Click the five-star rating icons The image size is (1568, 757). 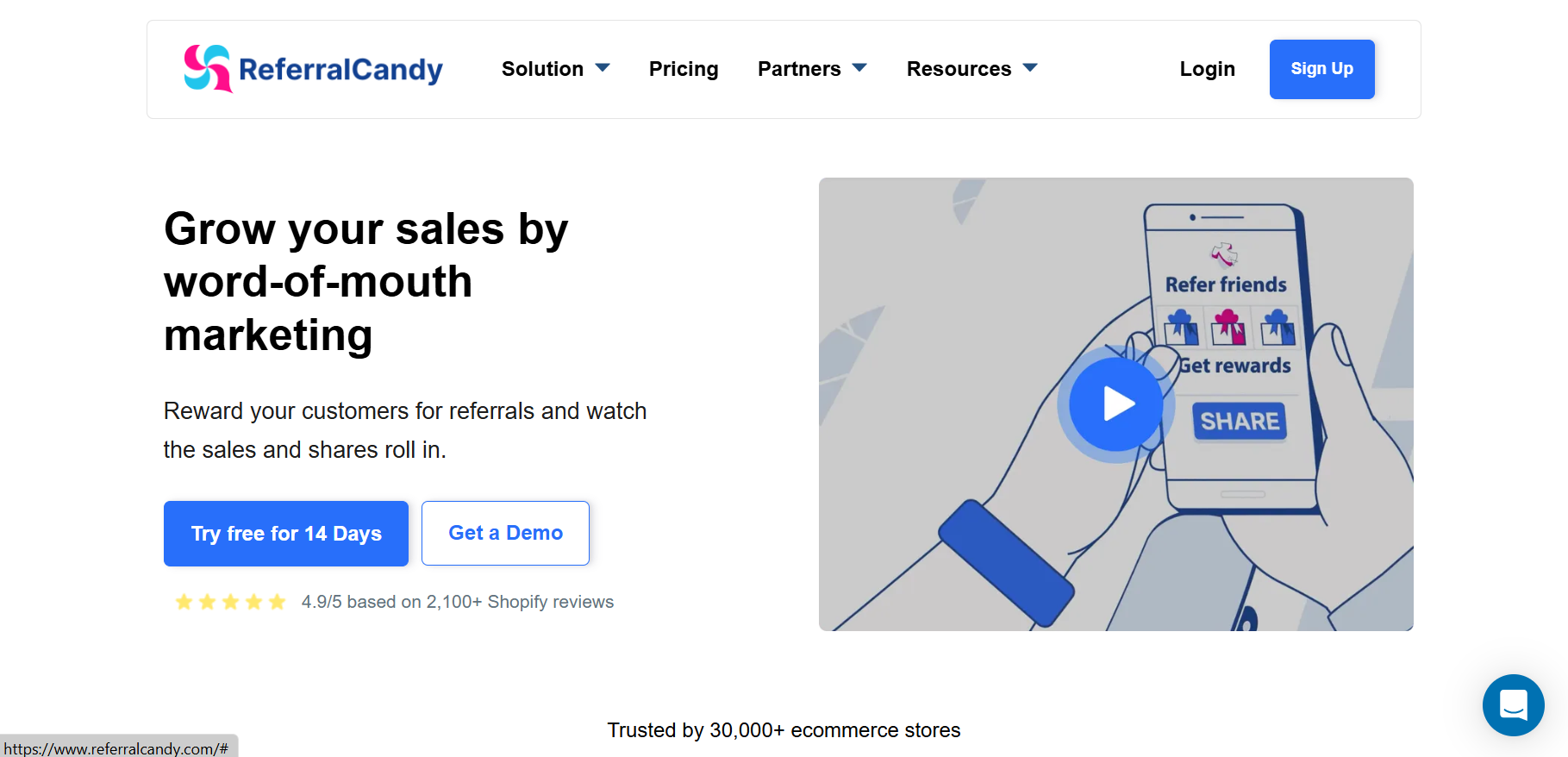click(x=230, y=602)
